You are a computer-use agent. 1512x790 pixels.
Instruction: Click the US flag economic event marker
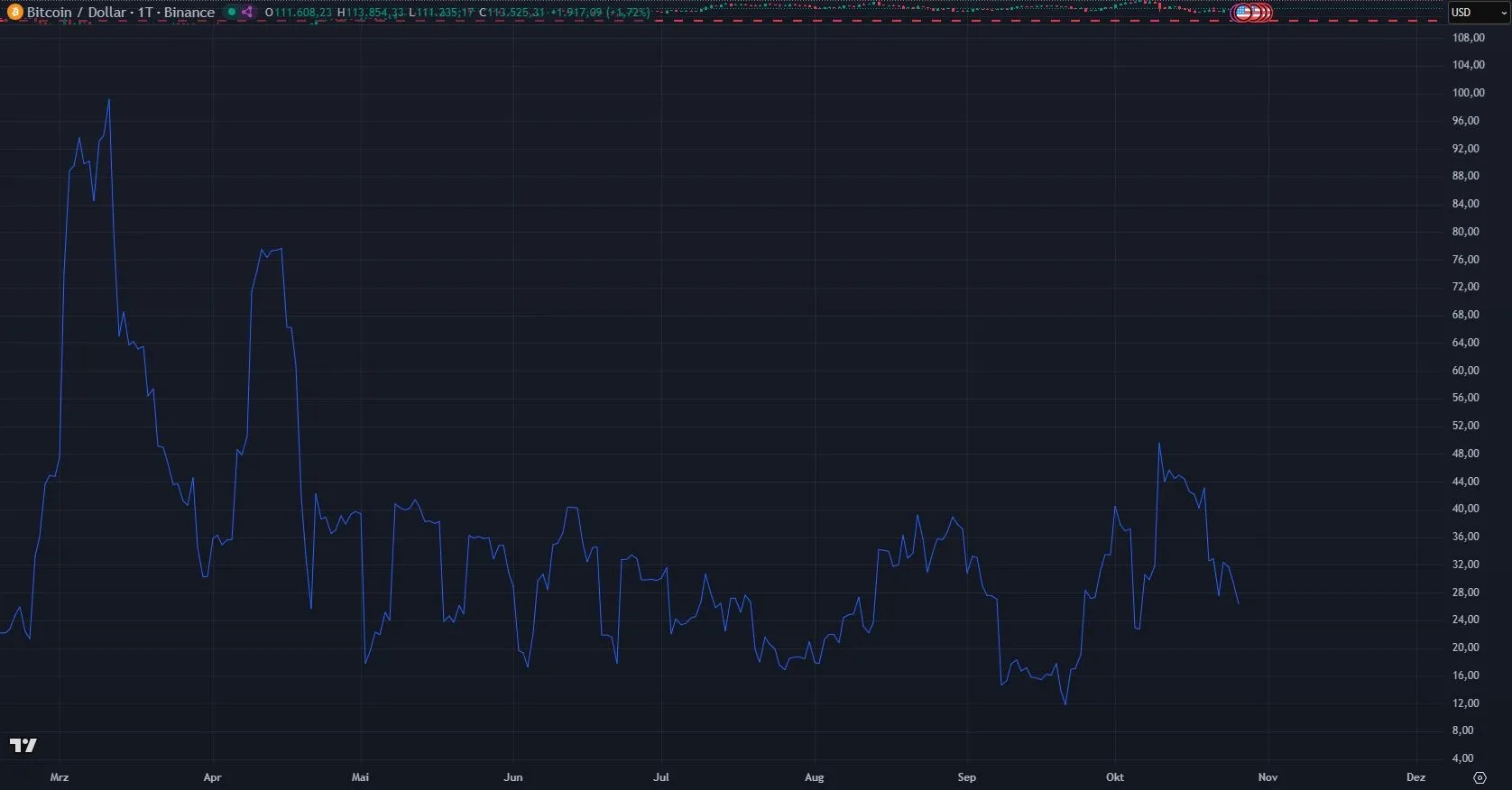click(x=1243, y=13)
